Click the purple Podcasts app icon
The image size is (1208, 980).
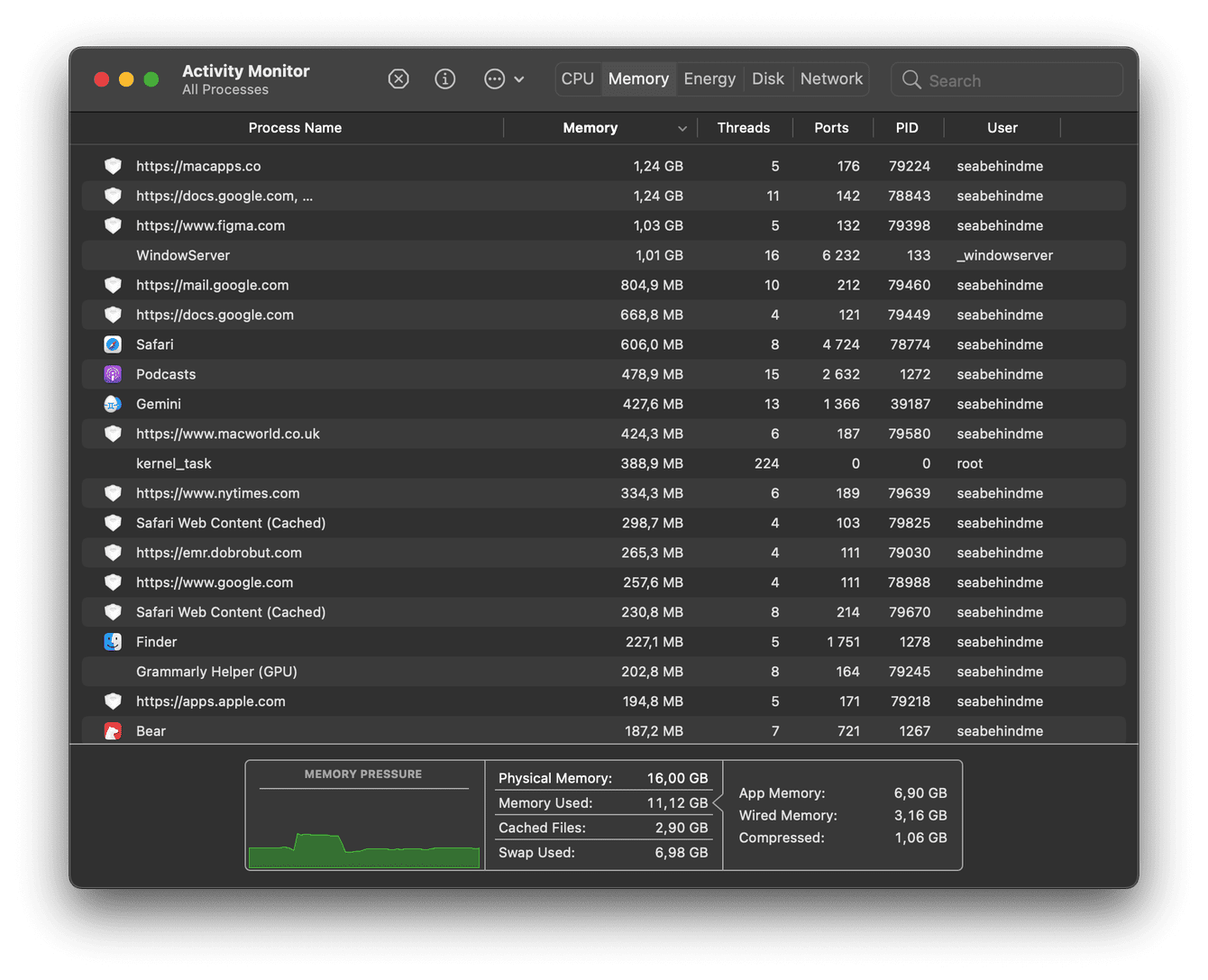[113, 374]
